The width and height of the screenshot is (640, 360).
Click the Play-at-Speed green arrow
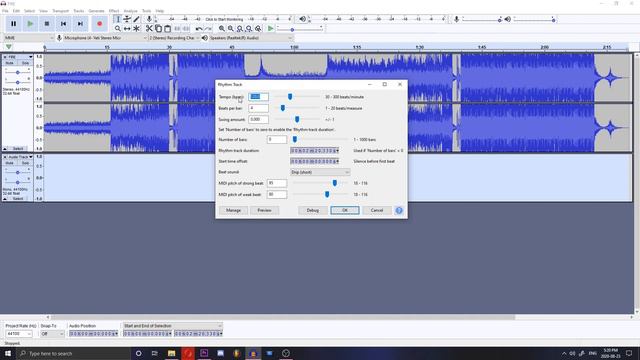pos(270,29)
